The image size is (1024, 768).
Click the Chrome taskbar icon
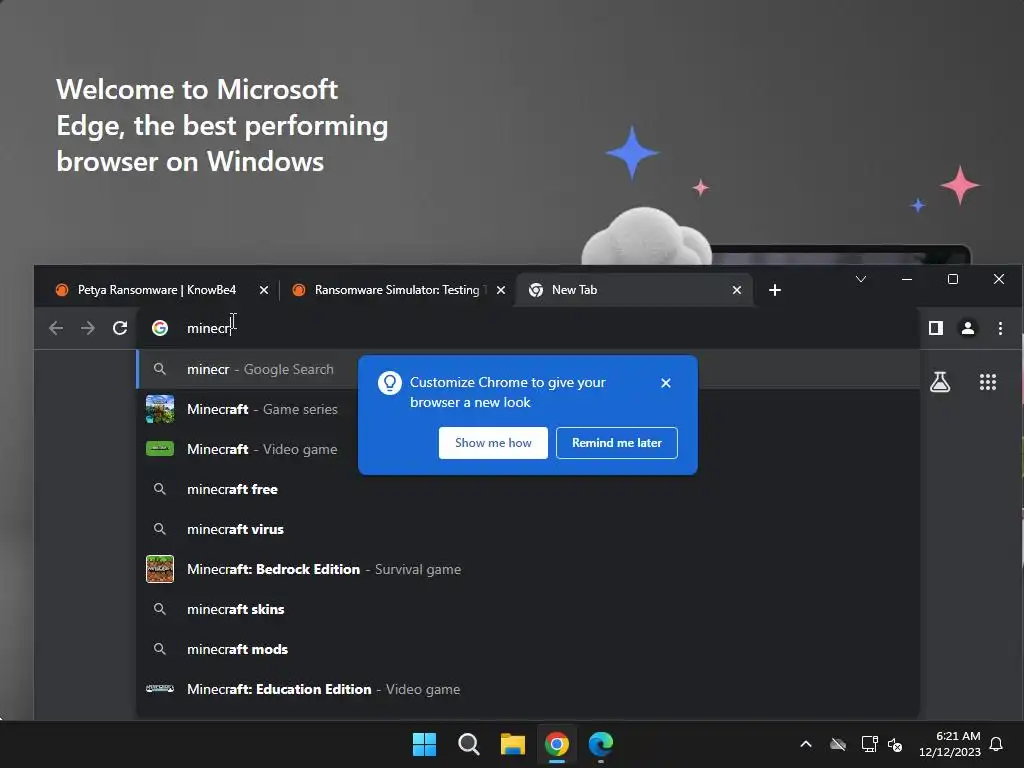click(x=557, y=744)
